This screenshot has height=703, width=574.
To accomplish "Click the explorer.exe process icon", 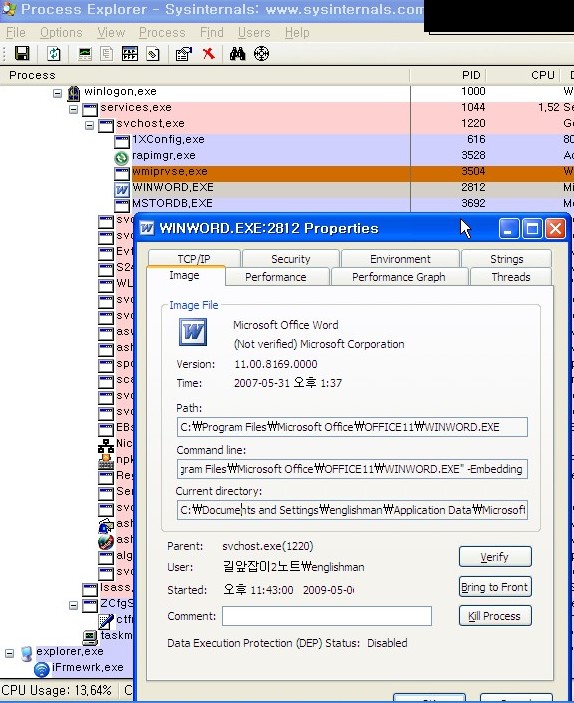I will coord(26,653).
